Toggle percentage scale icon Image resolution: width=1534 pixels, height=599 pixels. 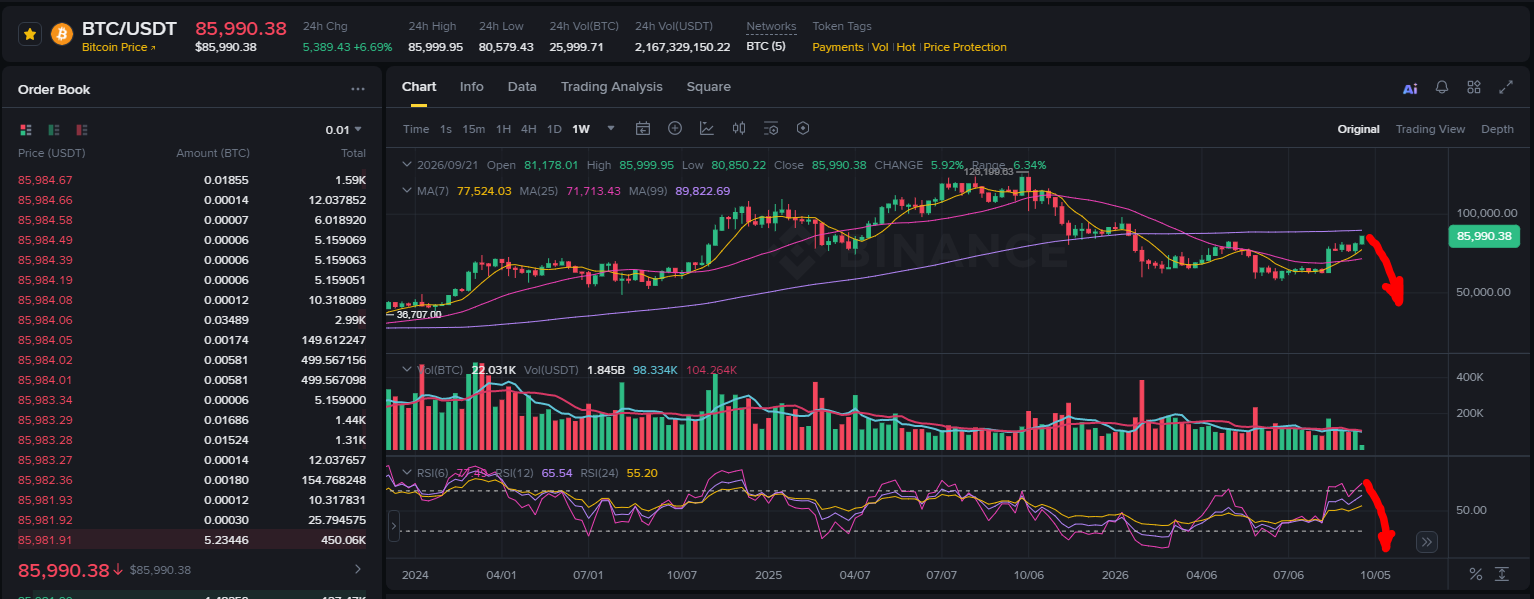click(1475, 574)
